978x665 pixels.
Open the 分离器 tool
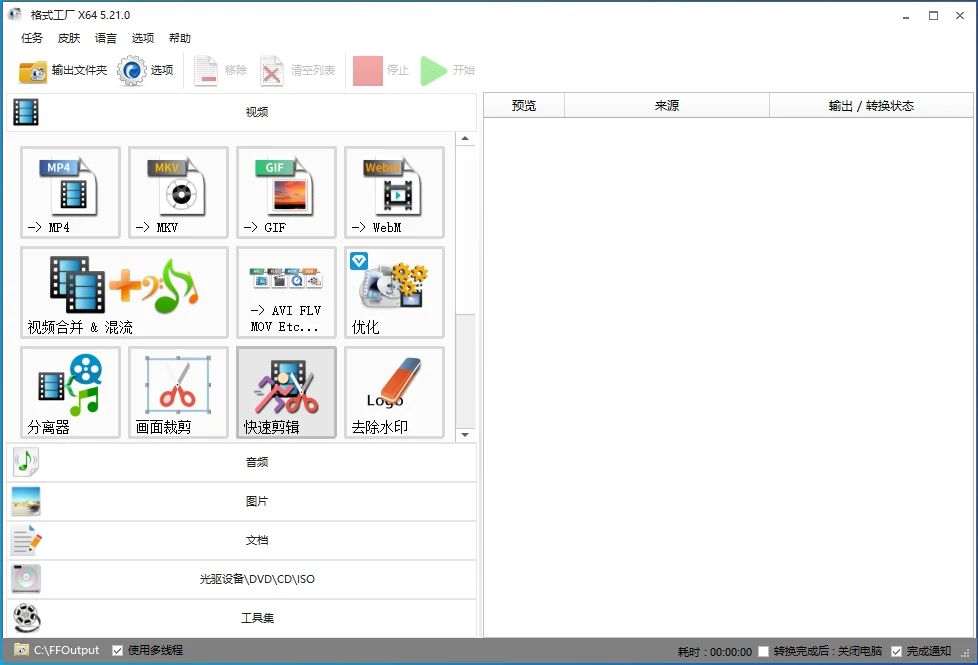[x=70, y=392]
